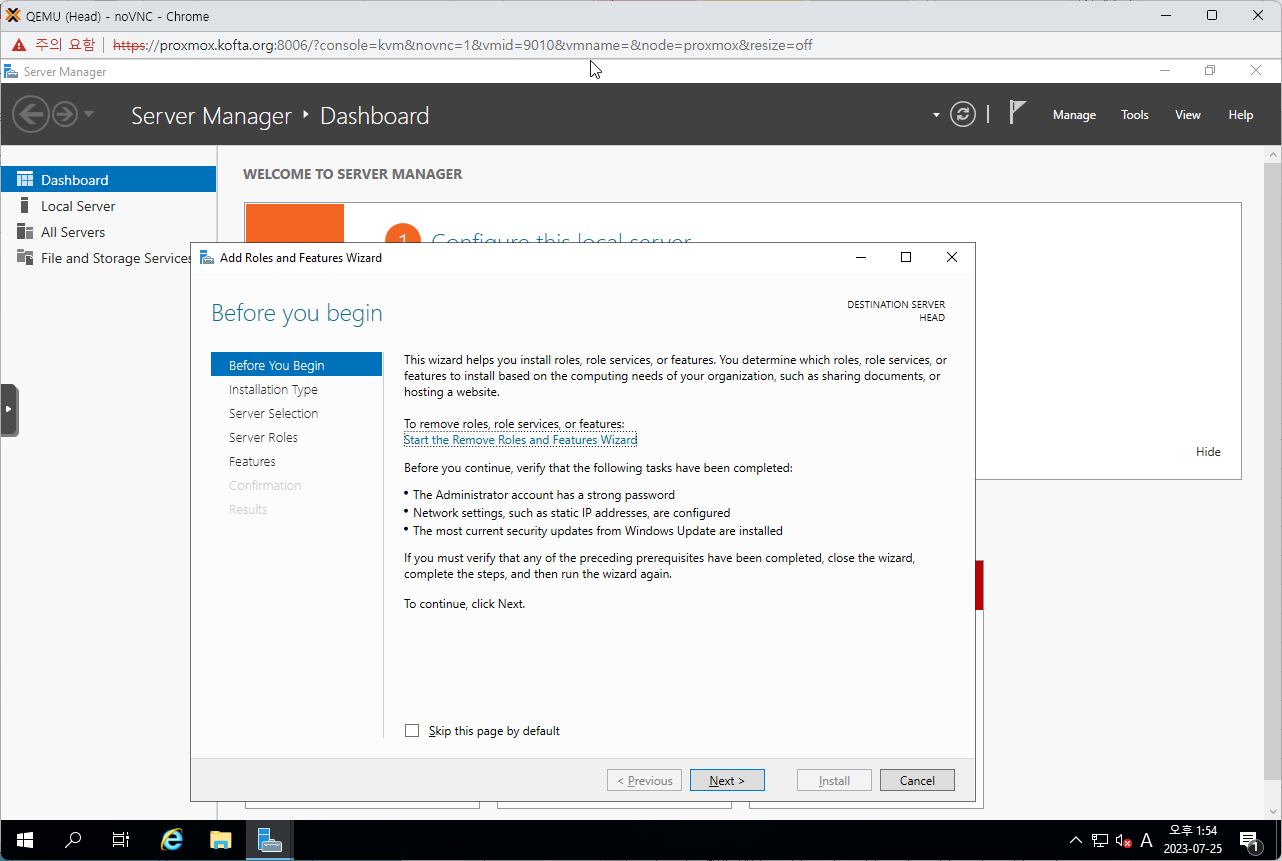Click the Chrome address bar URL
The height and width of the screenshot is (861, 1282).
click(460, 45)
